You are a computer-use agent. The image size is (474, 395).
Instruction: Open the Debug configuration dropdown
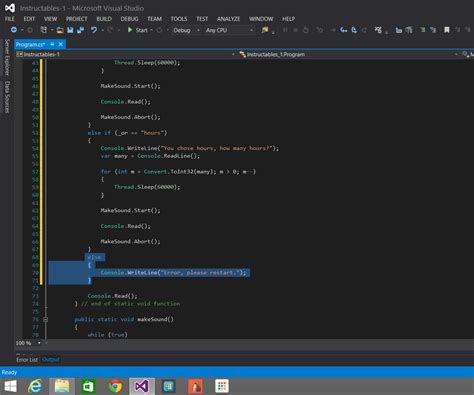click(x=186, y=30)
